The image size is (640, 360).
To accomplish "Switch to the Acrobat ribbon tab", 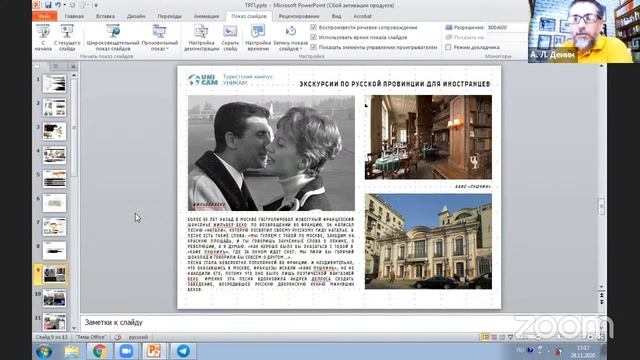I will click(x=362, y=16).
